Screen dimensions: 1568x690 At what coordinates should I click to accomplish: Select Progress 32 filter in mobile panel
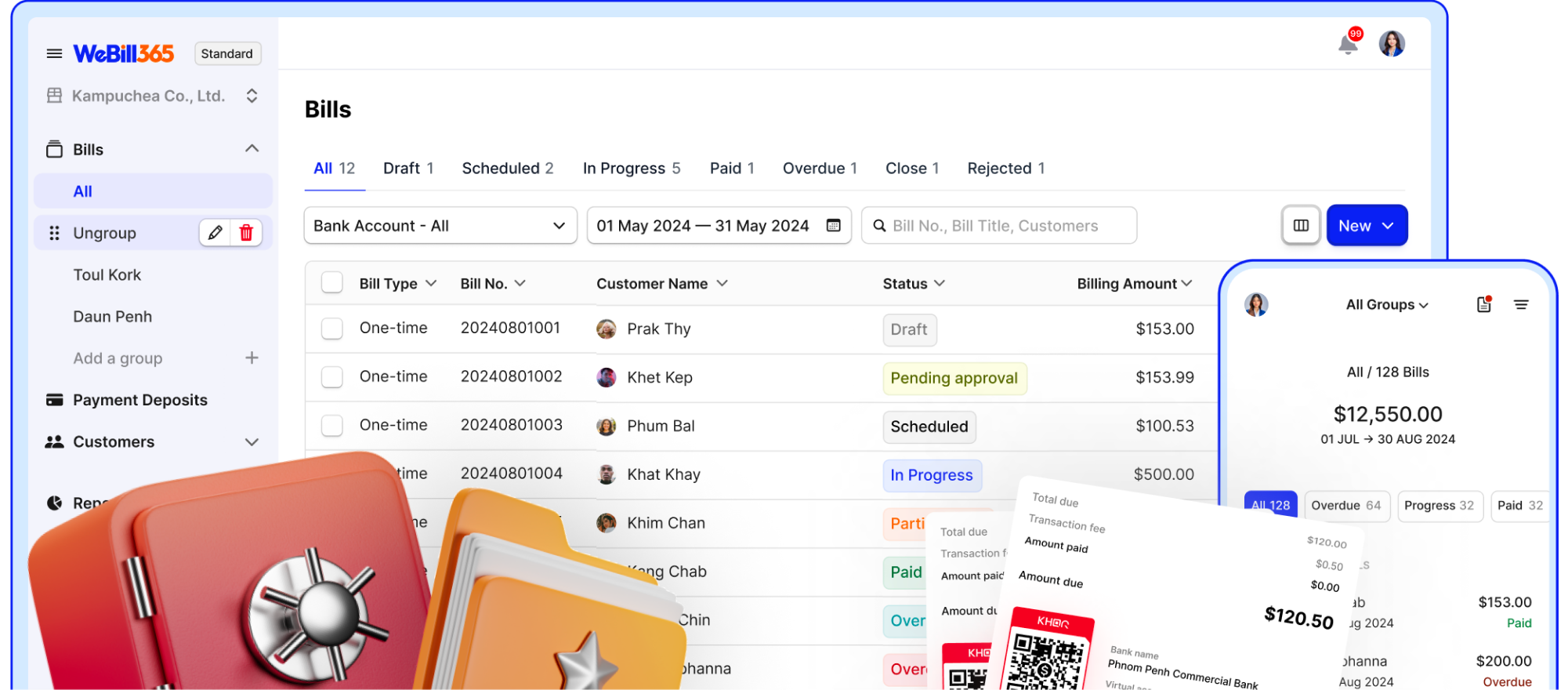pos(1439,506)
